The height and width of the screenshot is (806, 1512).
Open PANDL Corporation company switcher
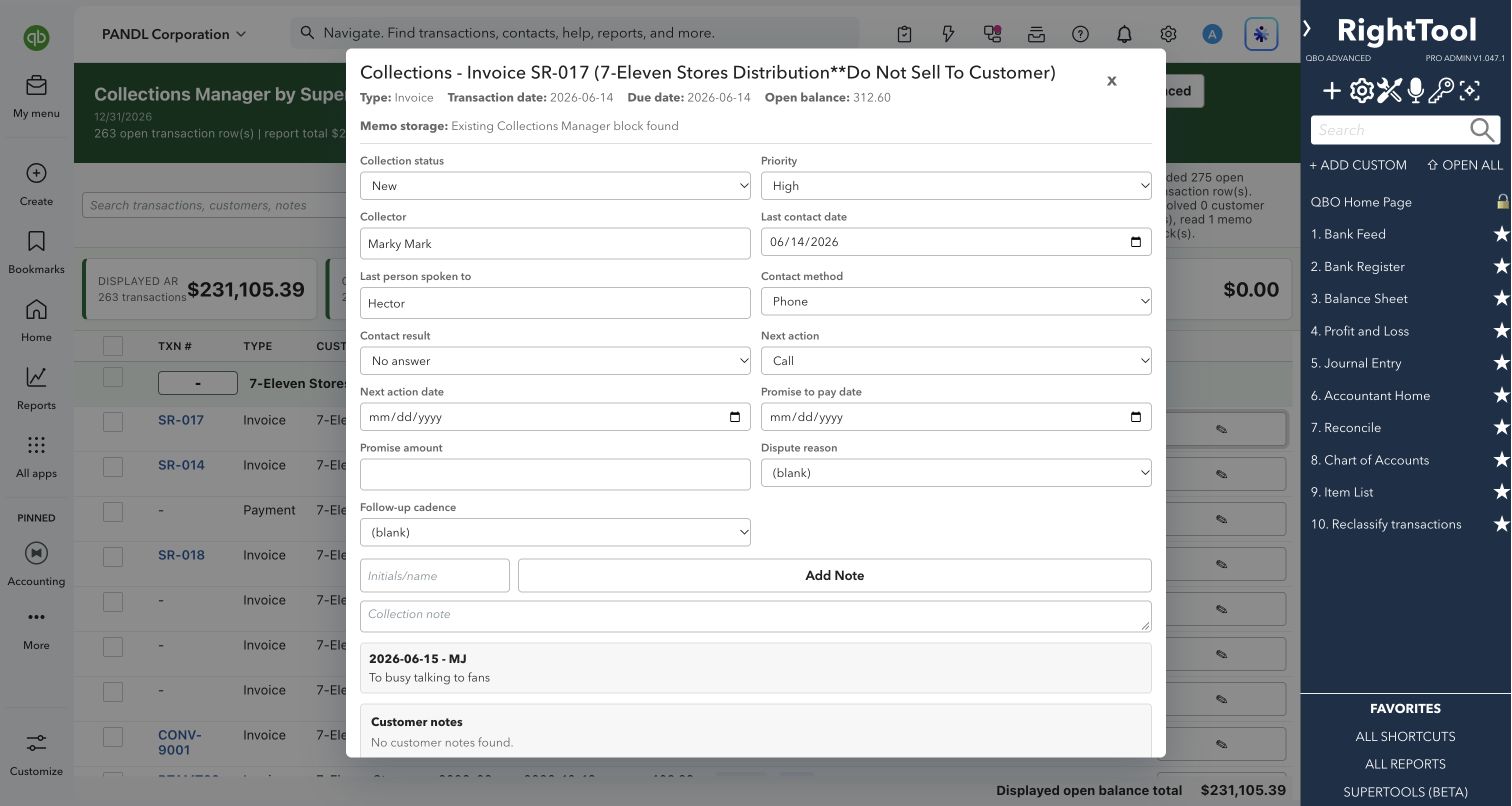pyautogui.click(x=173, y=34)
